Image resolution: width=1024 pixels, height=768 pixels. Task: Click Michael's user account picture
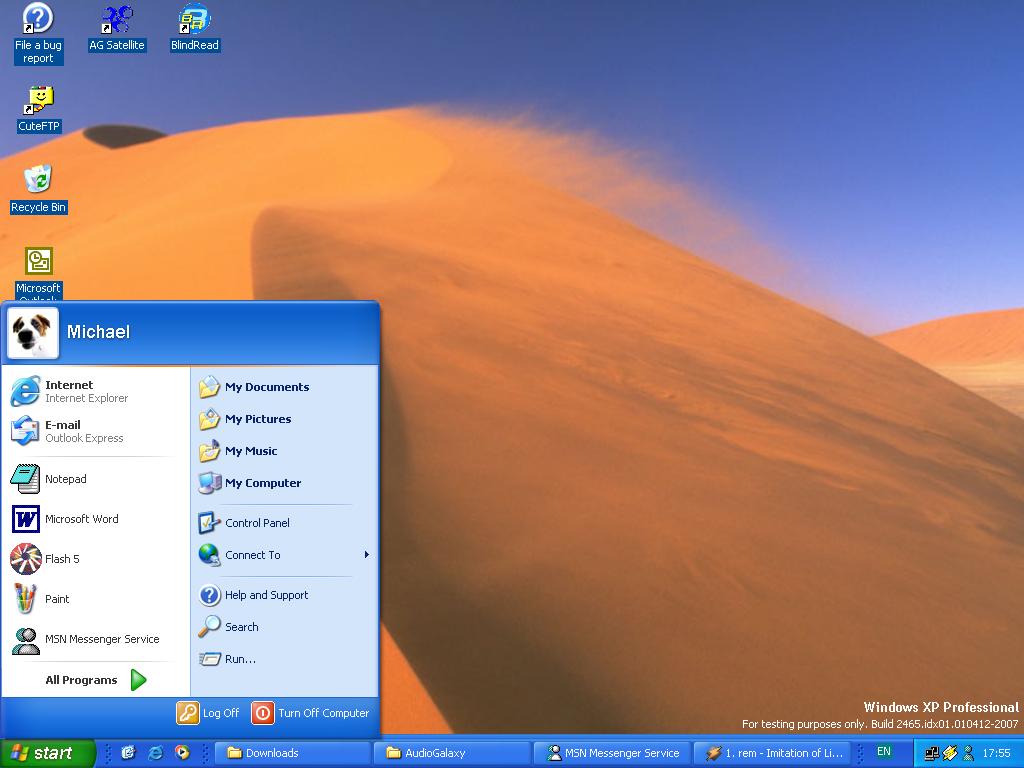click(33, 333)
